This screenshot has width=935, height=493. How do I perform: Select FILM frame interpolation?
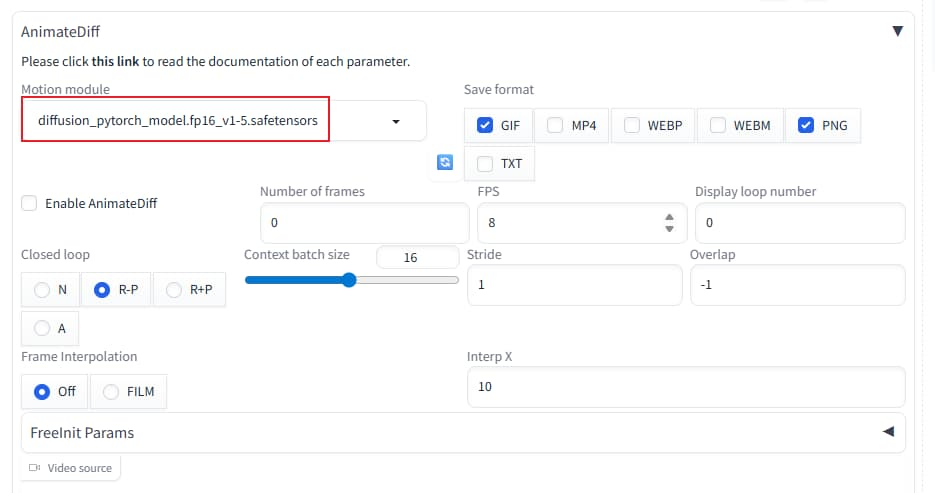tap(111, 391)
